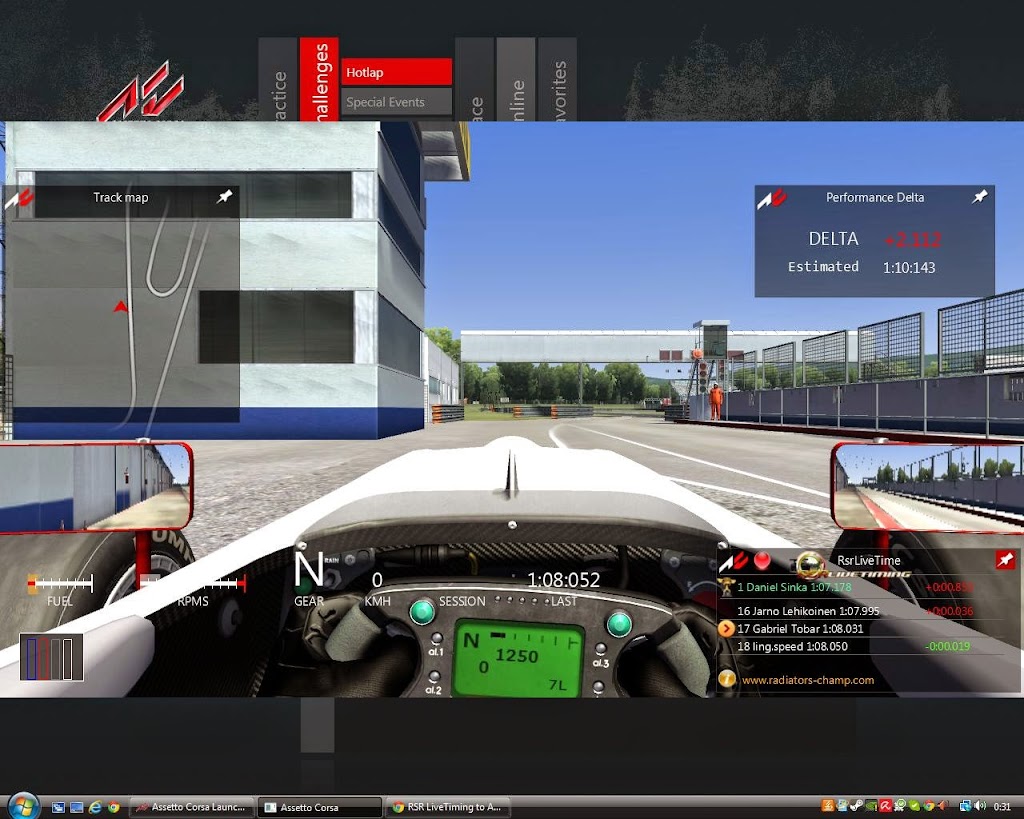Click the Assetto Corsa logo on Performance Delta
Viewport: 1024px width, 819px height.
point(772,199)
